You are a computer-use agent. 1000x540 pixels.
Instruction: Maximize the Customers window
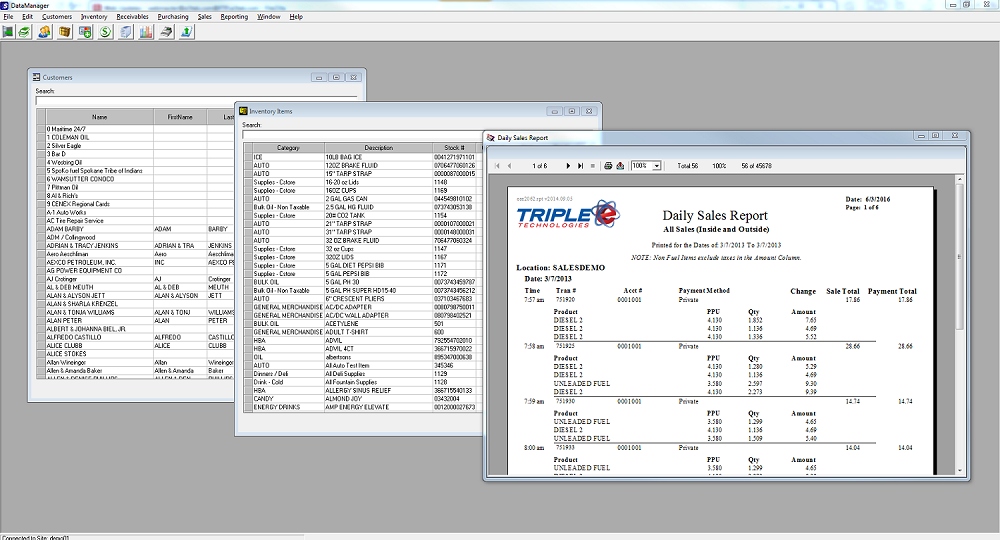click(x=336, y=77)
